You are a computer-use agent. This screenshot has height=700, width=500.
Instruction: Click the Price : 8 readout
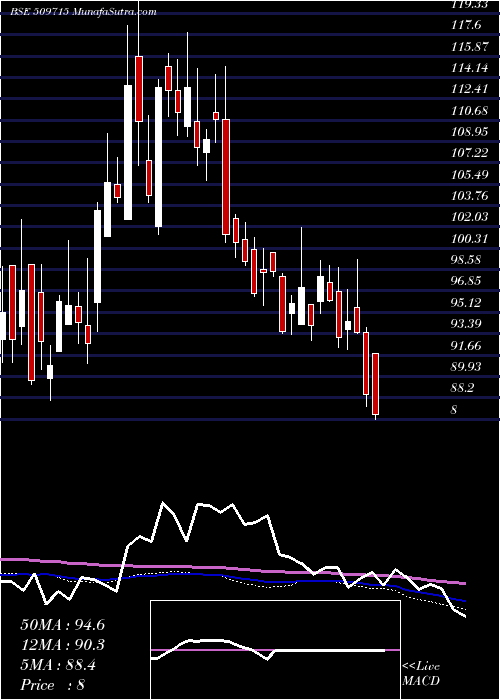coord(52,685)
